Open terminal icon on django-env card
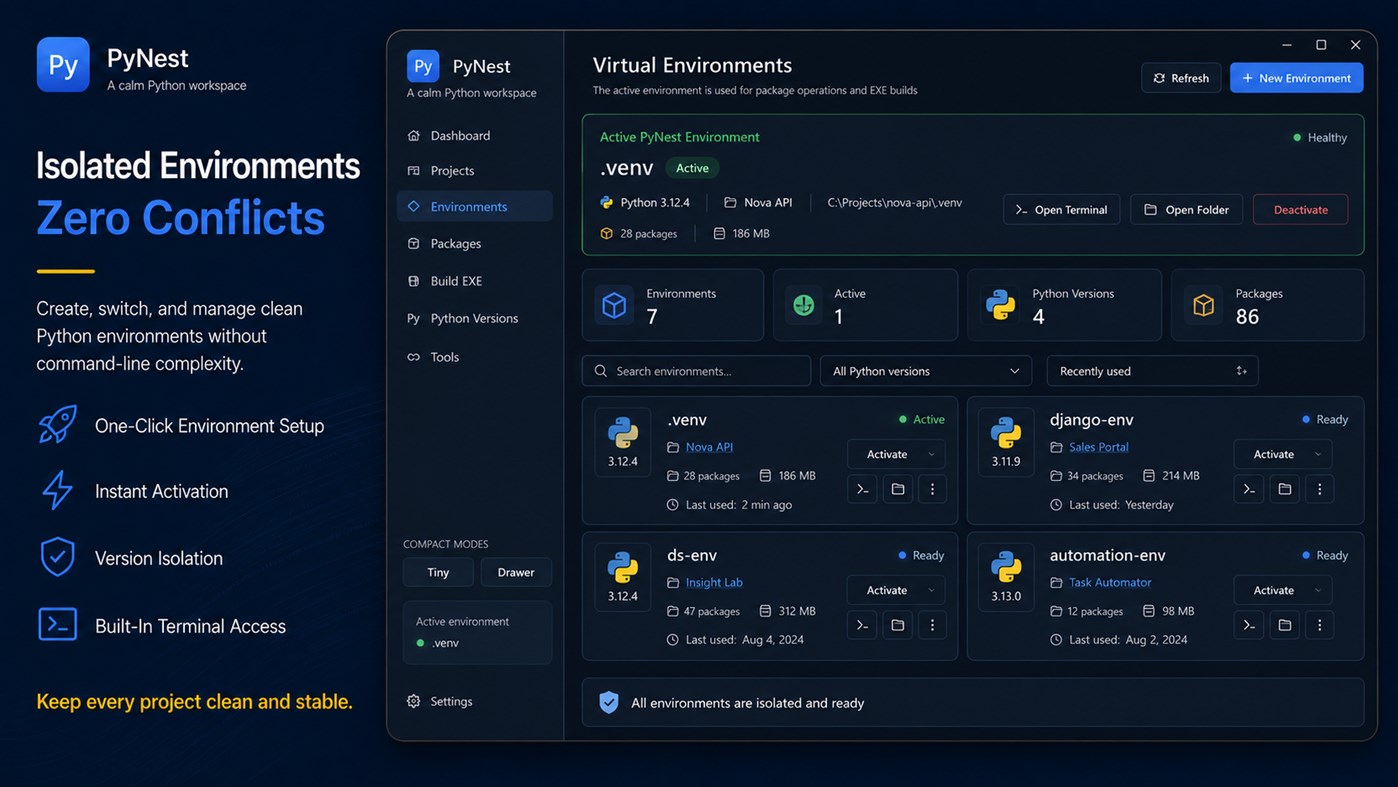 (x=1249, y=489)
